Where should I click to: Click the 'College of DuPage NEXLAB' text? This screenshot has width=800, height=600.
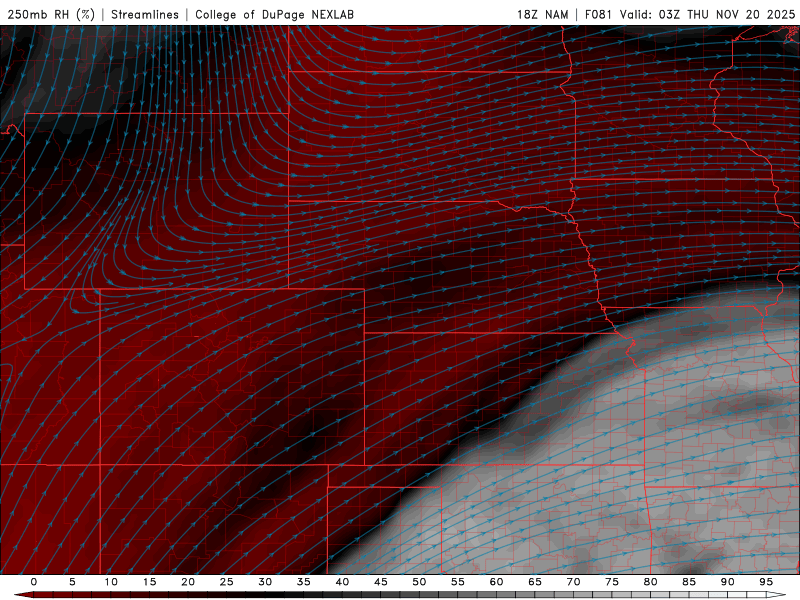coord(274,14)
